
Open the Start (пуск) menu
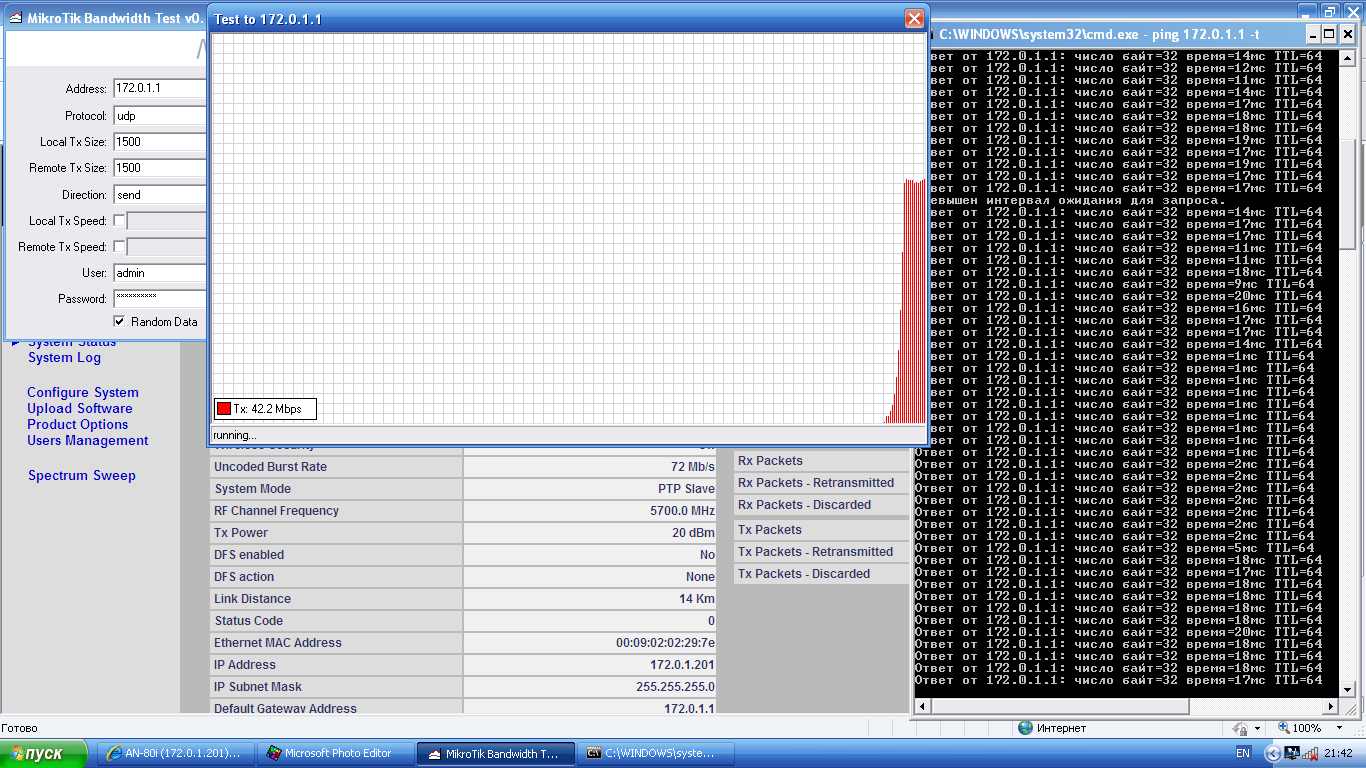point(44,753)
